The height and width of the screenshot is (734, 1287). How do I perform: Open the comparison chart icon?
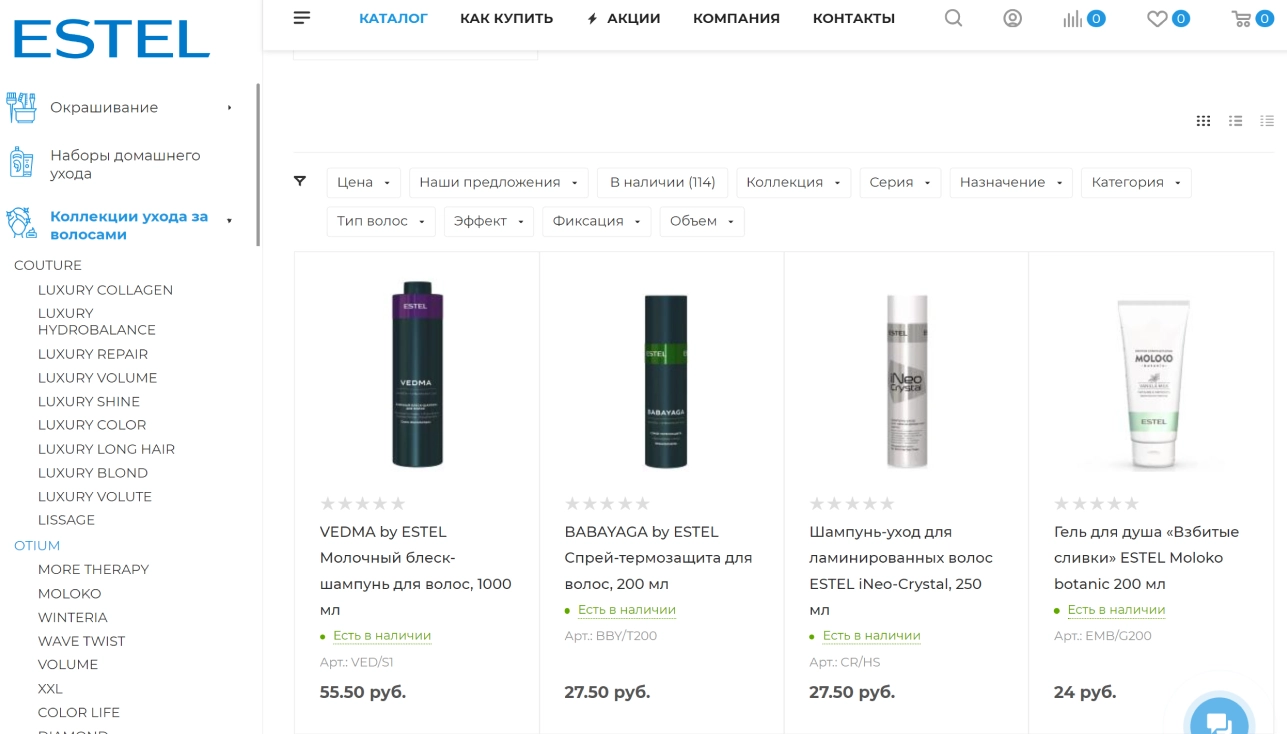pyautogui.click(x=1073, y=18)
